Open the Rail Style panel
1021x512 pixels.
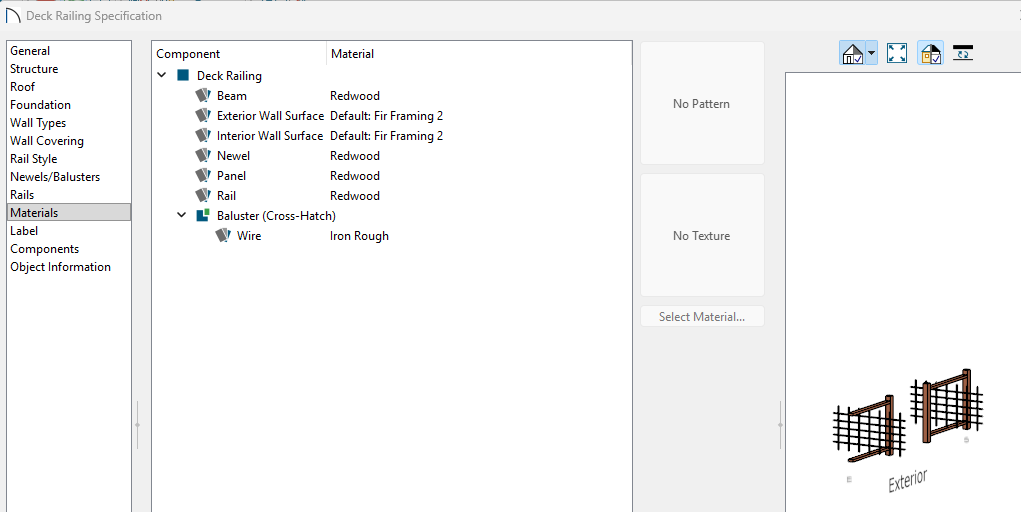[34, 159]
